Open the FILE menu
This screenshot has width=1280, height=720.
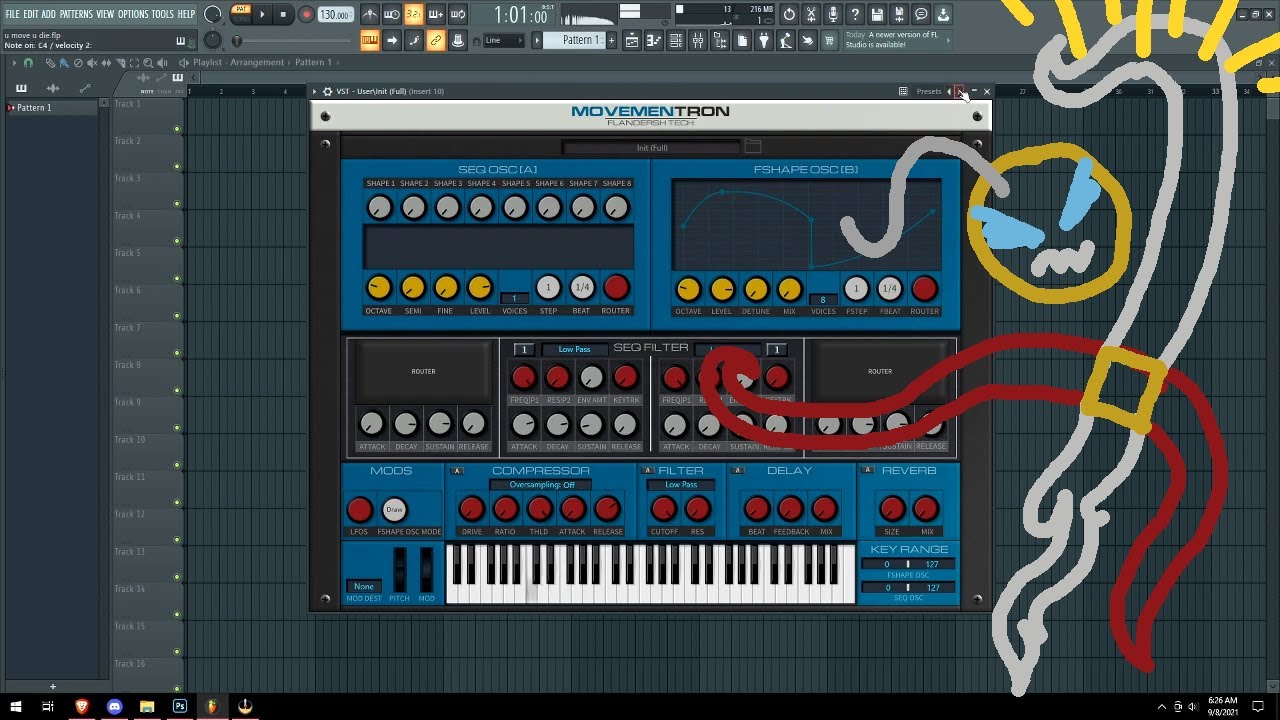click(13, 14)
